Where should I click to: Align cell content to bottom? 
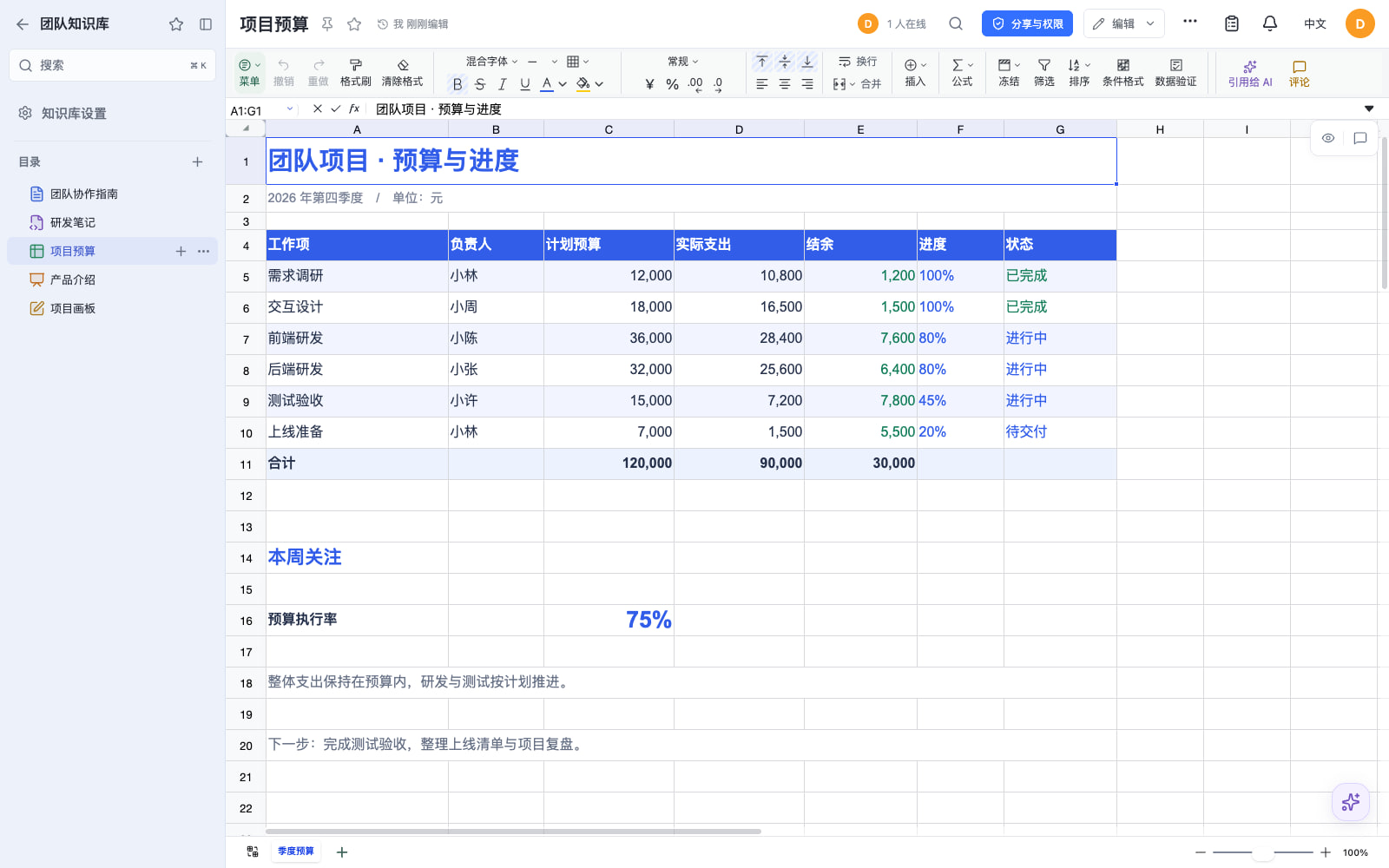point(807,62)
